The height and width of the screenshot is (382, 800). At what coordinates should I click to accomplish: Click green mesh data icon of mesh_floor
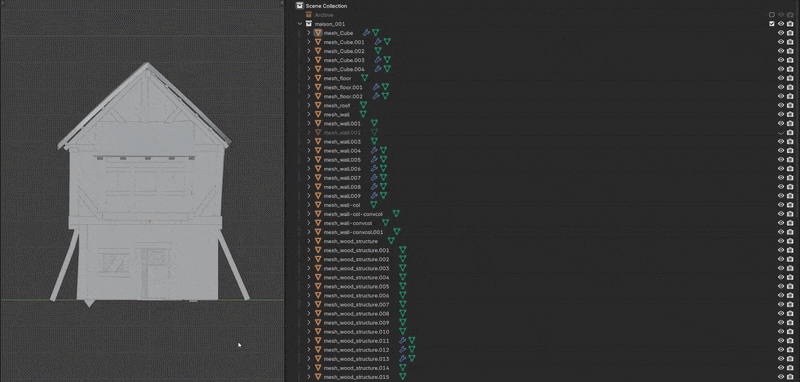pyautogui.click(x=364, y=78)
